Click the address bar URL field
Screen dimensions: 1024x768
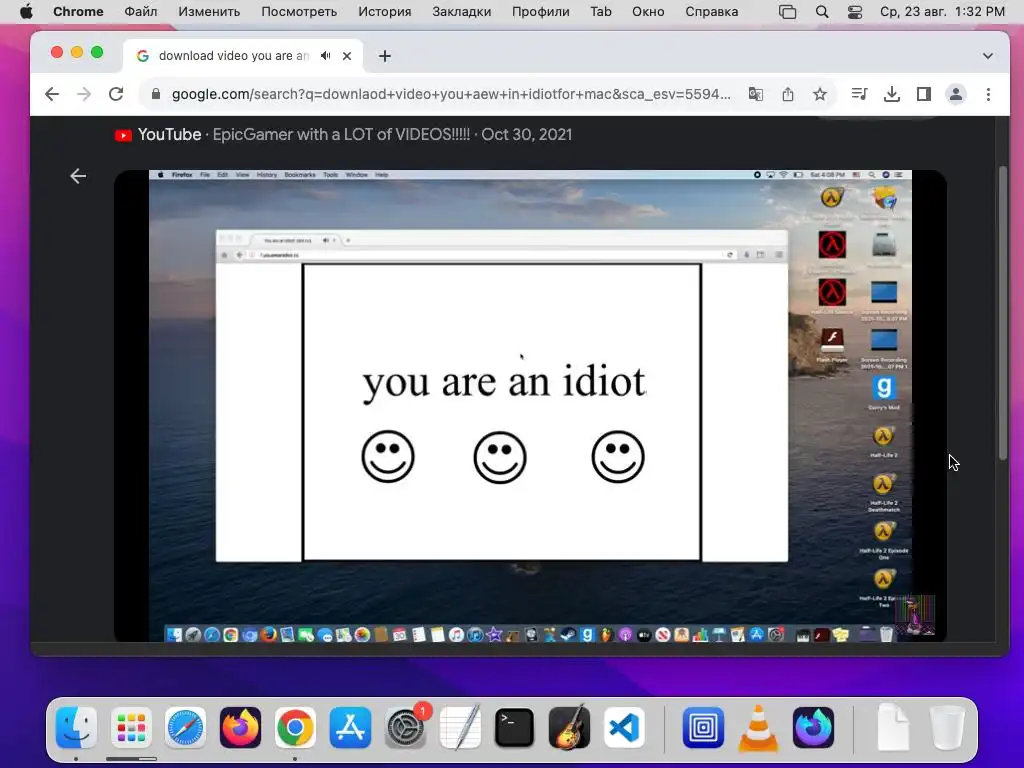(x=451, y=94)
